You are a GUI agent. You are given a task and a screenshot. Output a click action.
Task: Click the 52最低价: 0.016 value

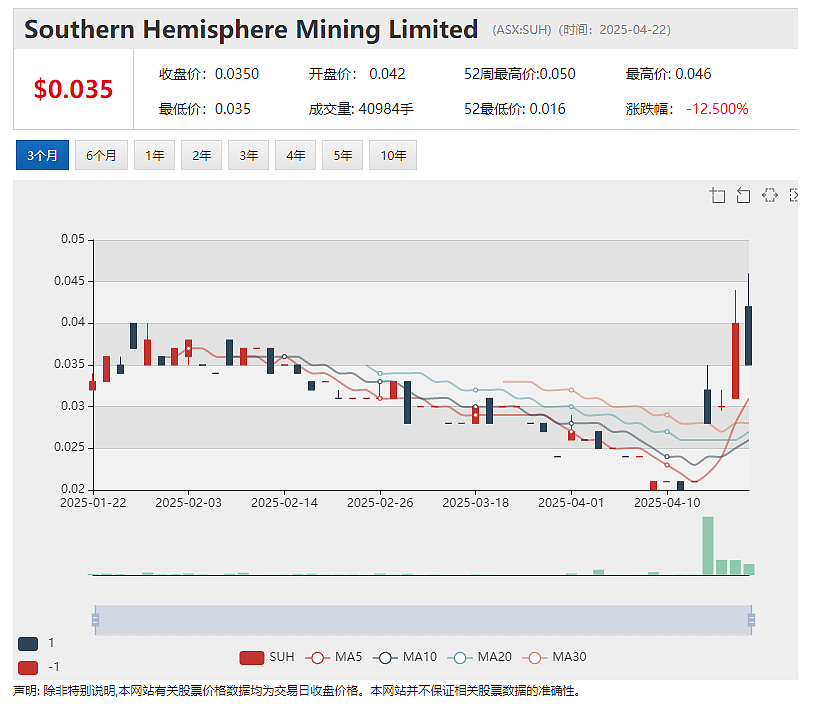click(514, 109)
